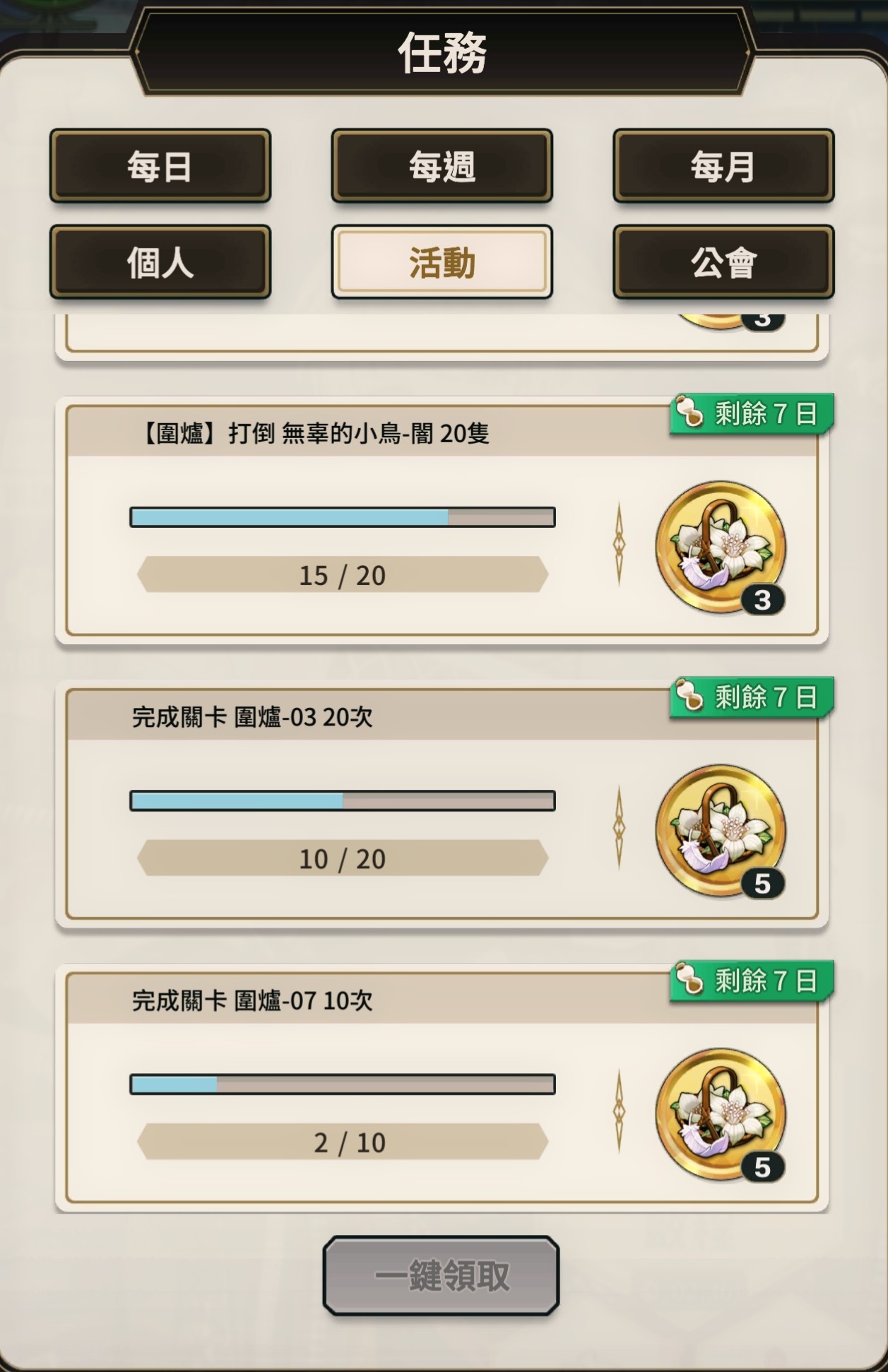
Task: Tap the flower basket reward for the 無辜的小鳥 quest
Action: [721, 547]
